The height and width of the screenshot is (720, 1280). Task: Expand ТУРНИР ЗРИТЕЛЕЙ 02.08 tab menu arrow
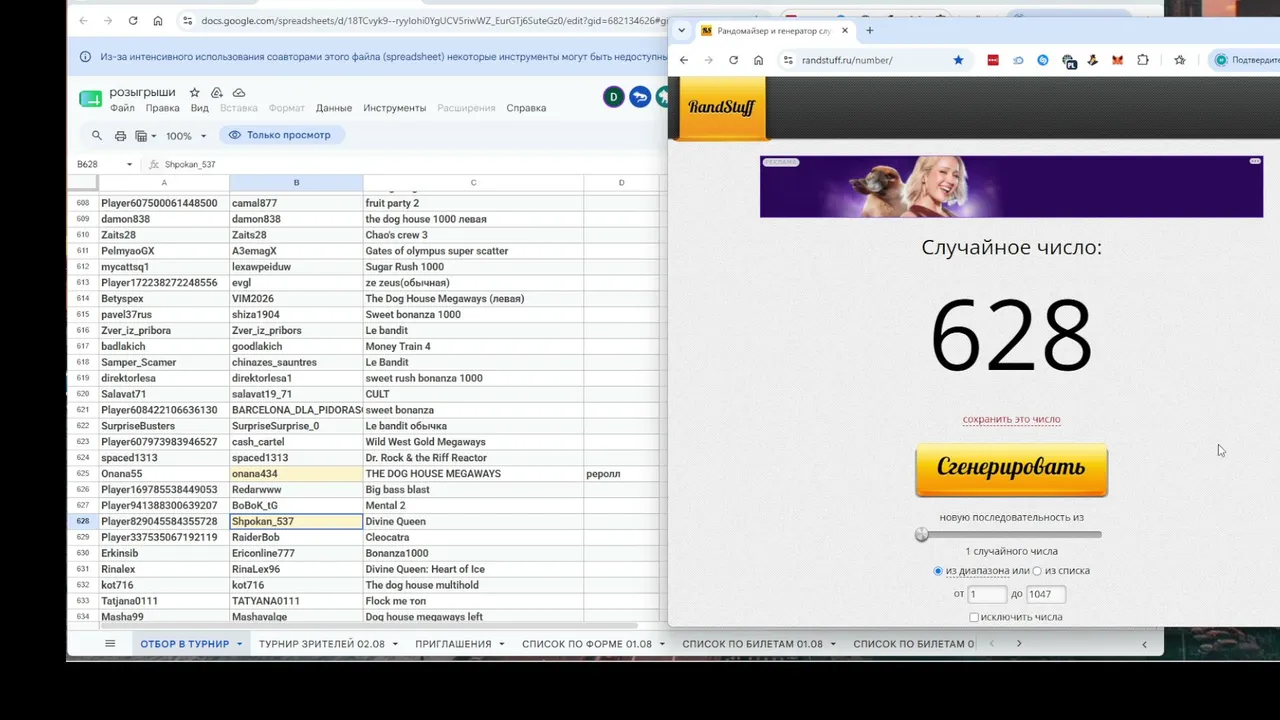point(395,644)
